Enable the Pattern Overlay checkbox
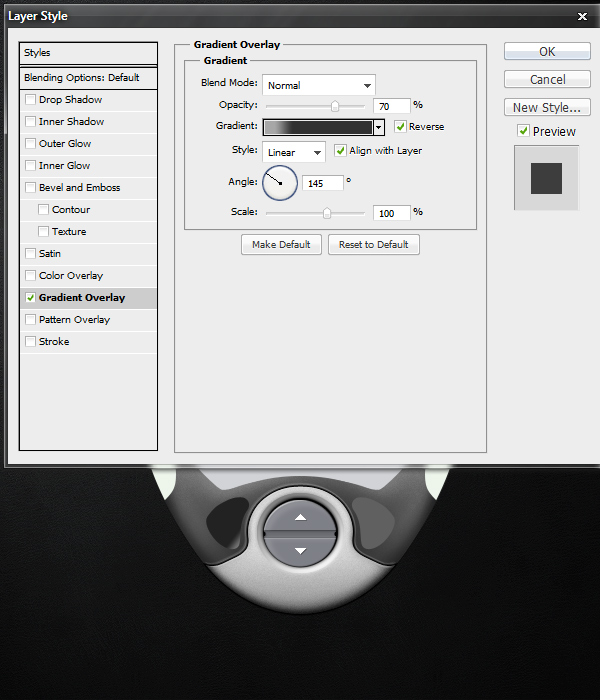 [30, 320]
